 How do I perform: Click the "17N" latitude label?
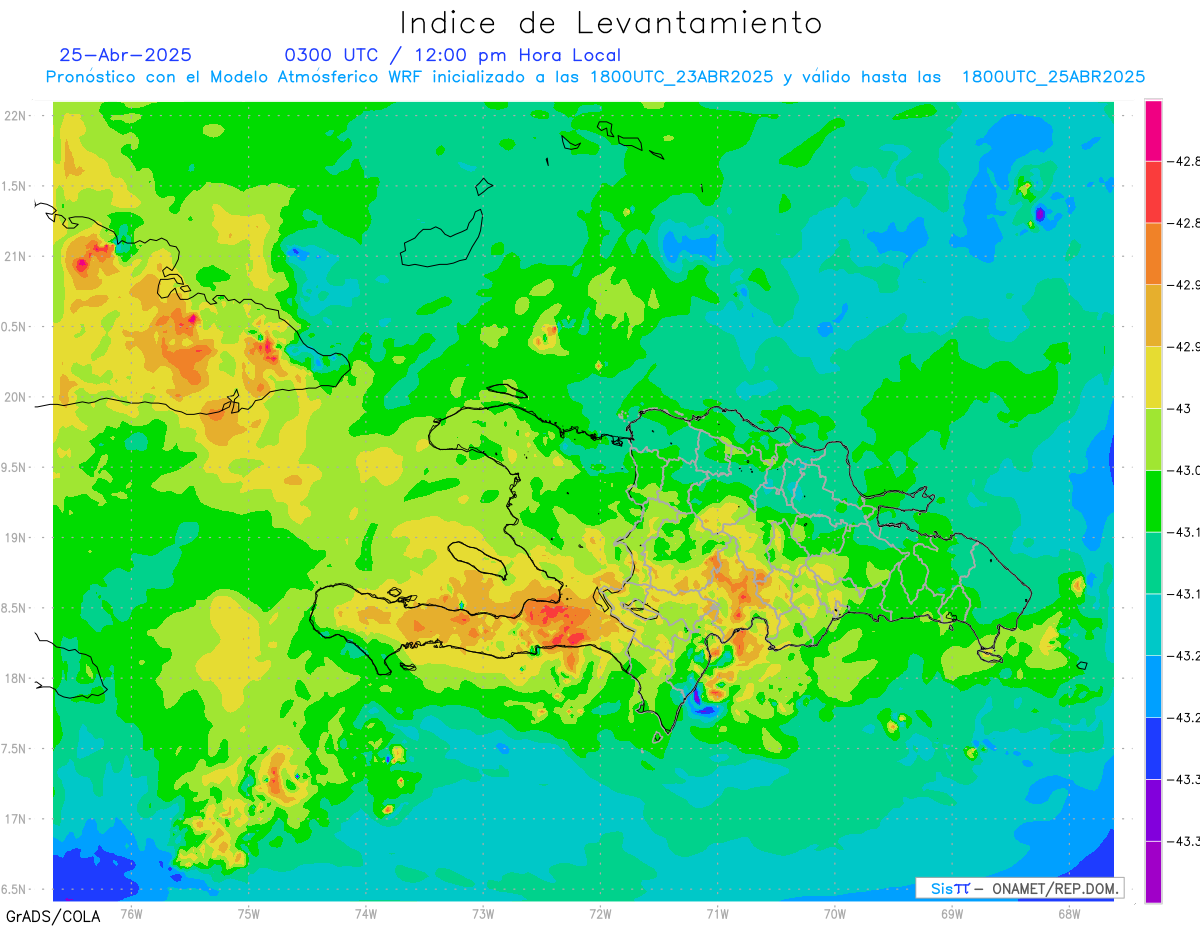coord(17,819)
